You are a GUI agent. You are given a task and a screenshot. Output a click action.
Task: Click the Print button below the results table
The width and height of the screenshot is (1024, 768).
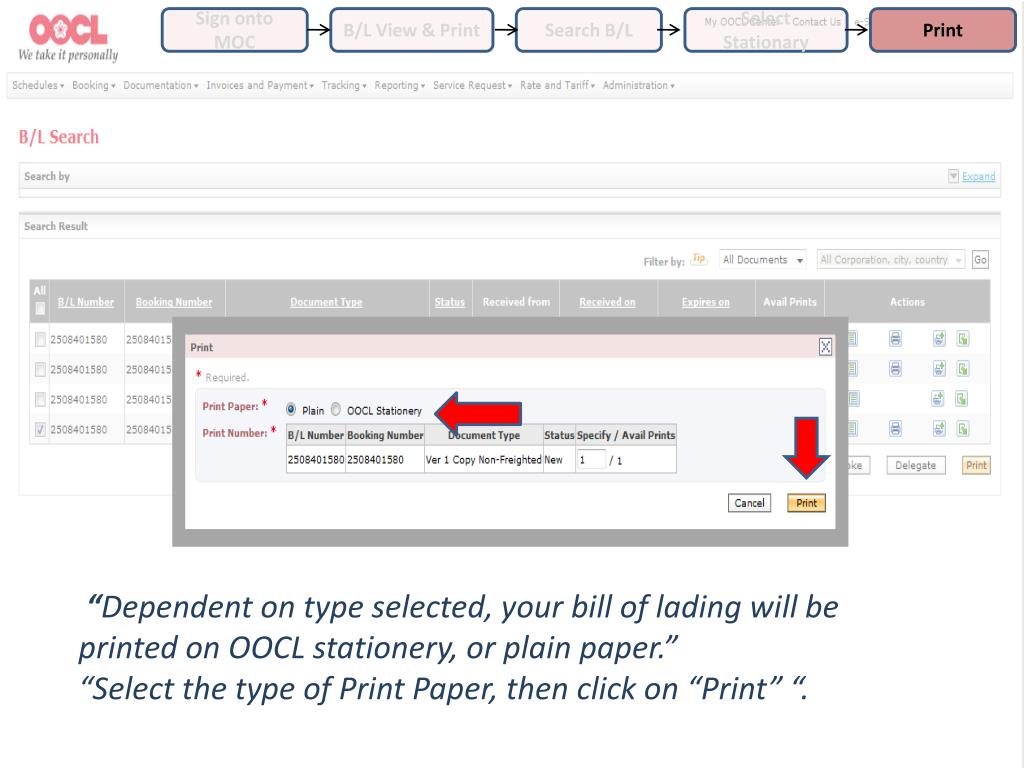point(976,465)
